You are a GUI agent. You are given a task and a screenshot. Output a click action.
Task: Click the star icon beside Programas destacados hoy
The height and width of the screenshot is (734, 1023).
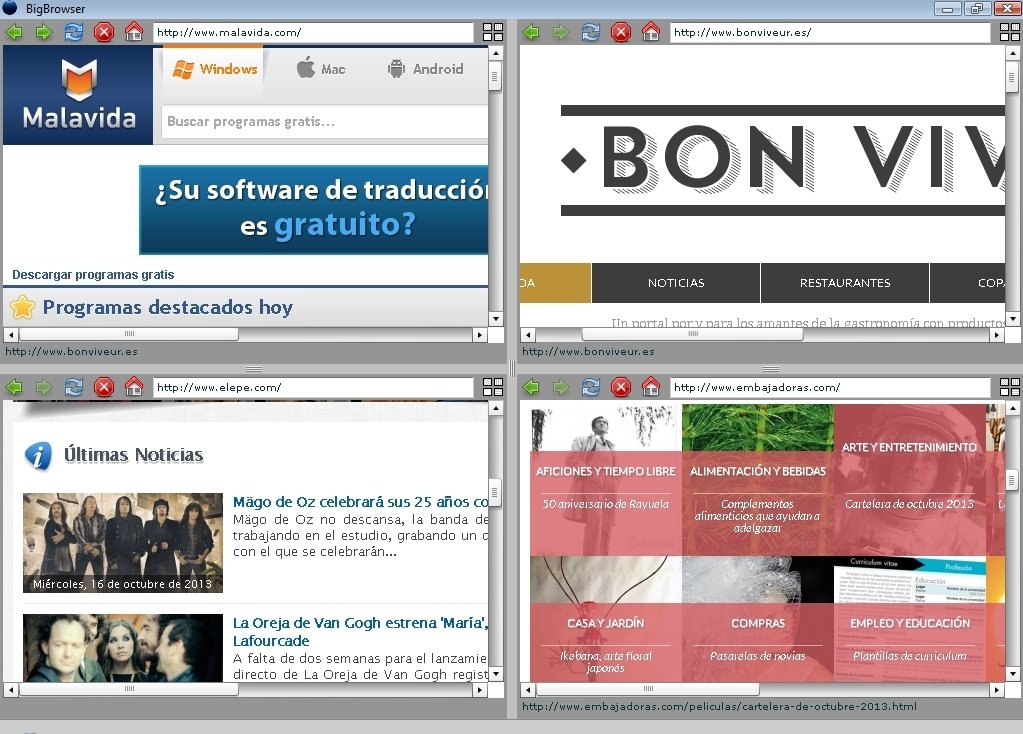[22, 307]
